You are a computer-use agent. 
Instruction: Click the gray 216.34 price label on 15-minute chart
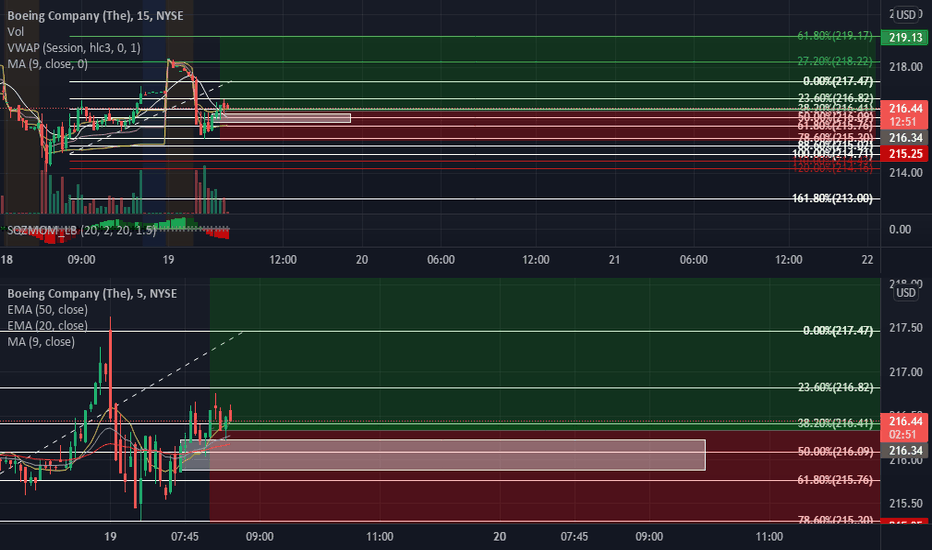(x=904, y=137)
